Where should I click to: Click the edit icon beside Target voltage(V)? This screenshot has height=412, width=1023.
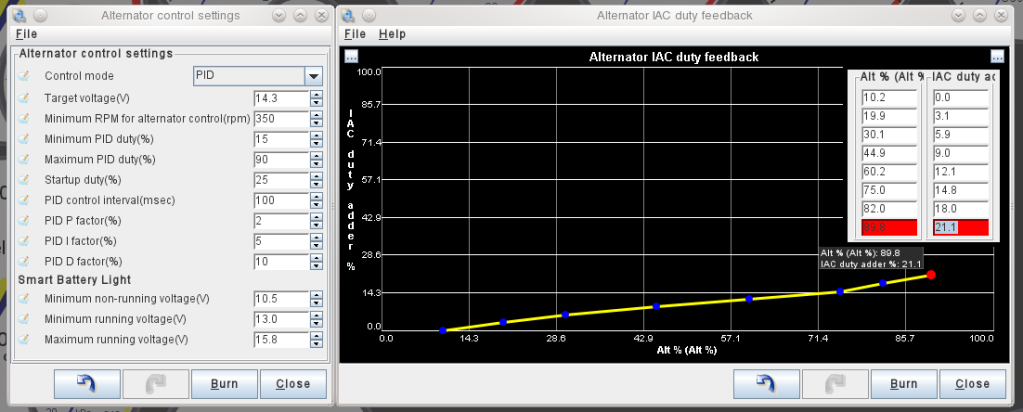click(23, 98)
